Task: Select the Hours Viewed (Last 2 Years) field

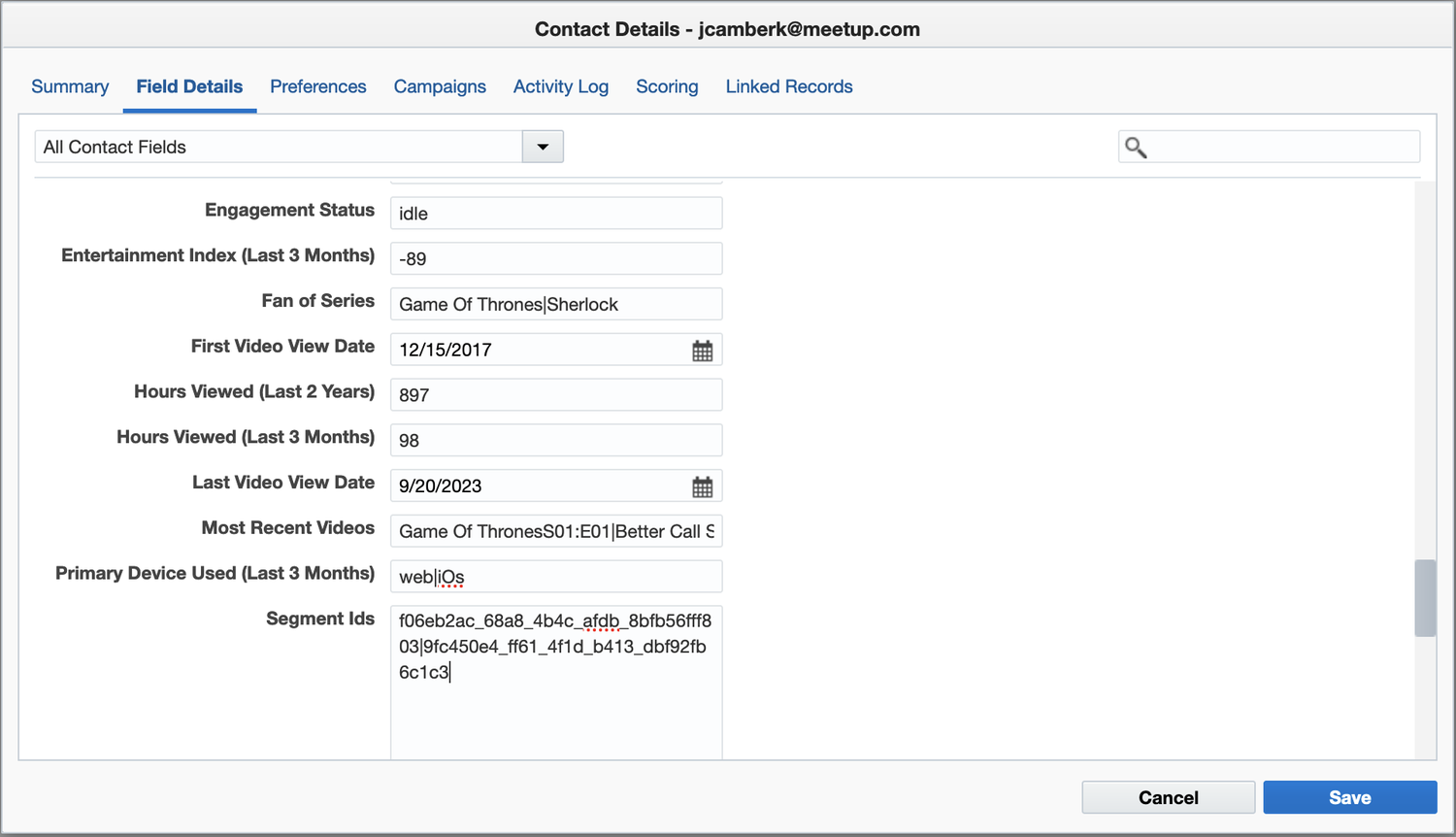Action: pyautogui.click(x=555, y=395)
